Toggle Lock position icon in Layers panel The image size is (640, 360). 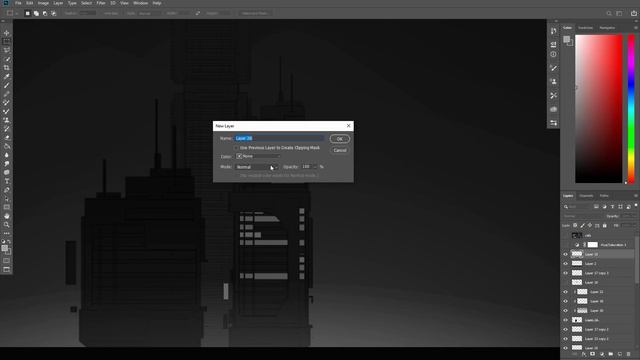[x=590, y=225]
